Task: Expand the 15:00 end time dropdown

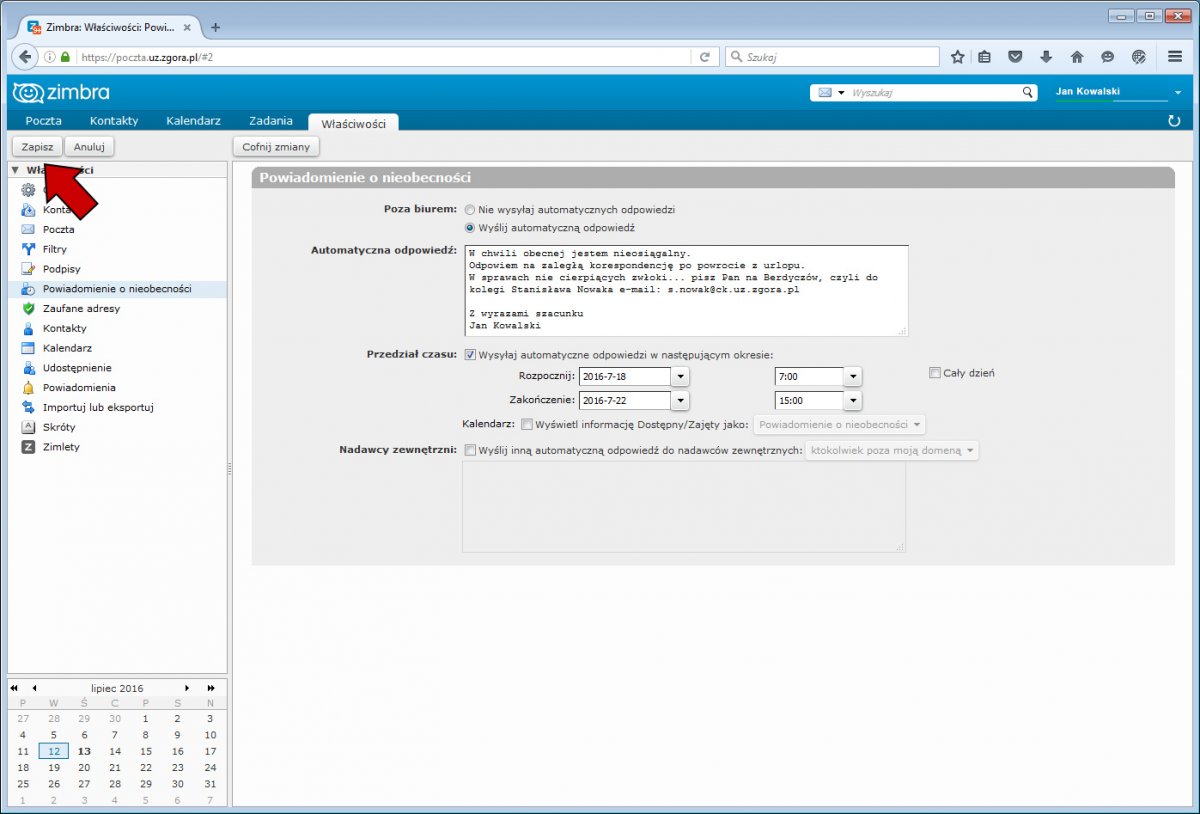Action: [x=852, y=401]
